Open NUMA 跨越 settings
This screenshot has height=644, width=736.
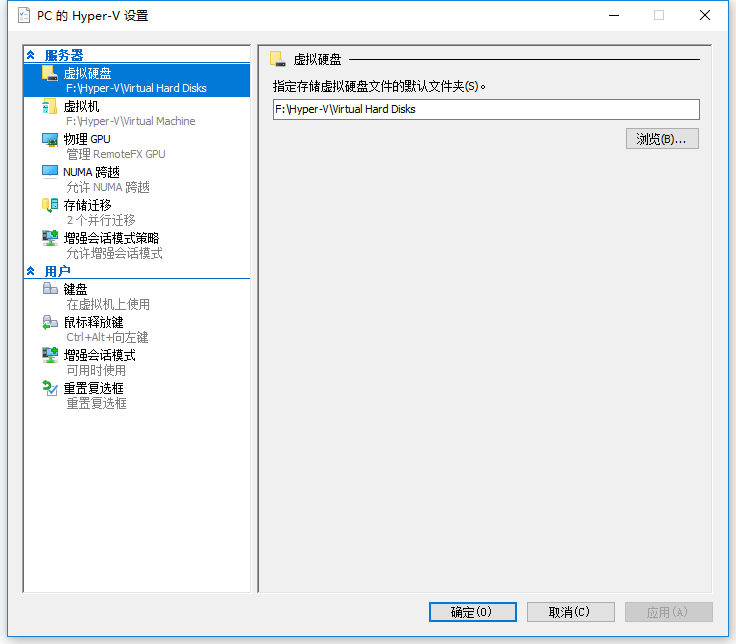137,179
